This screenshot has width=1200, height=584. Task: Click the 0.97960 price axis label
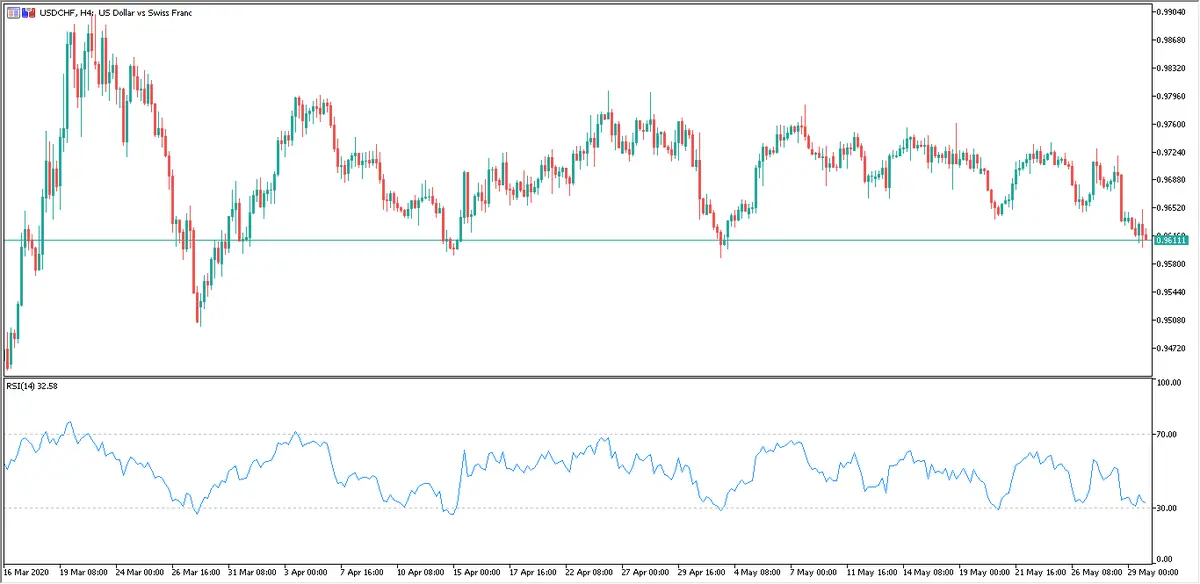click(x=1173, y=96)
